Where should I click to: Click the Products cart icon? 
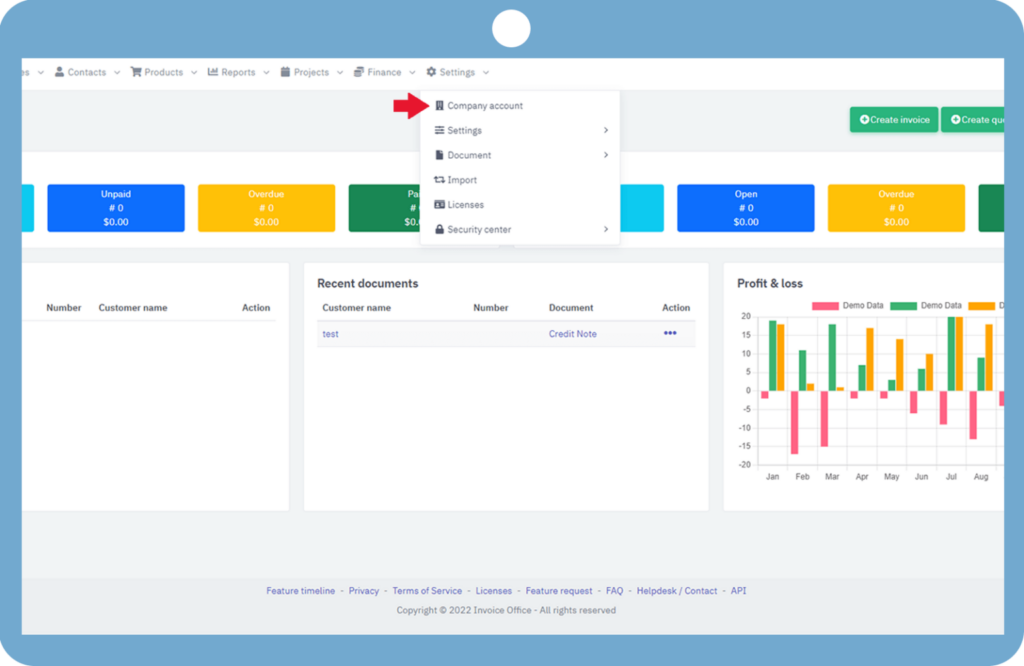[x=136, y=72]
